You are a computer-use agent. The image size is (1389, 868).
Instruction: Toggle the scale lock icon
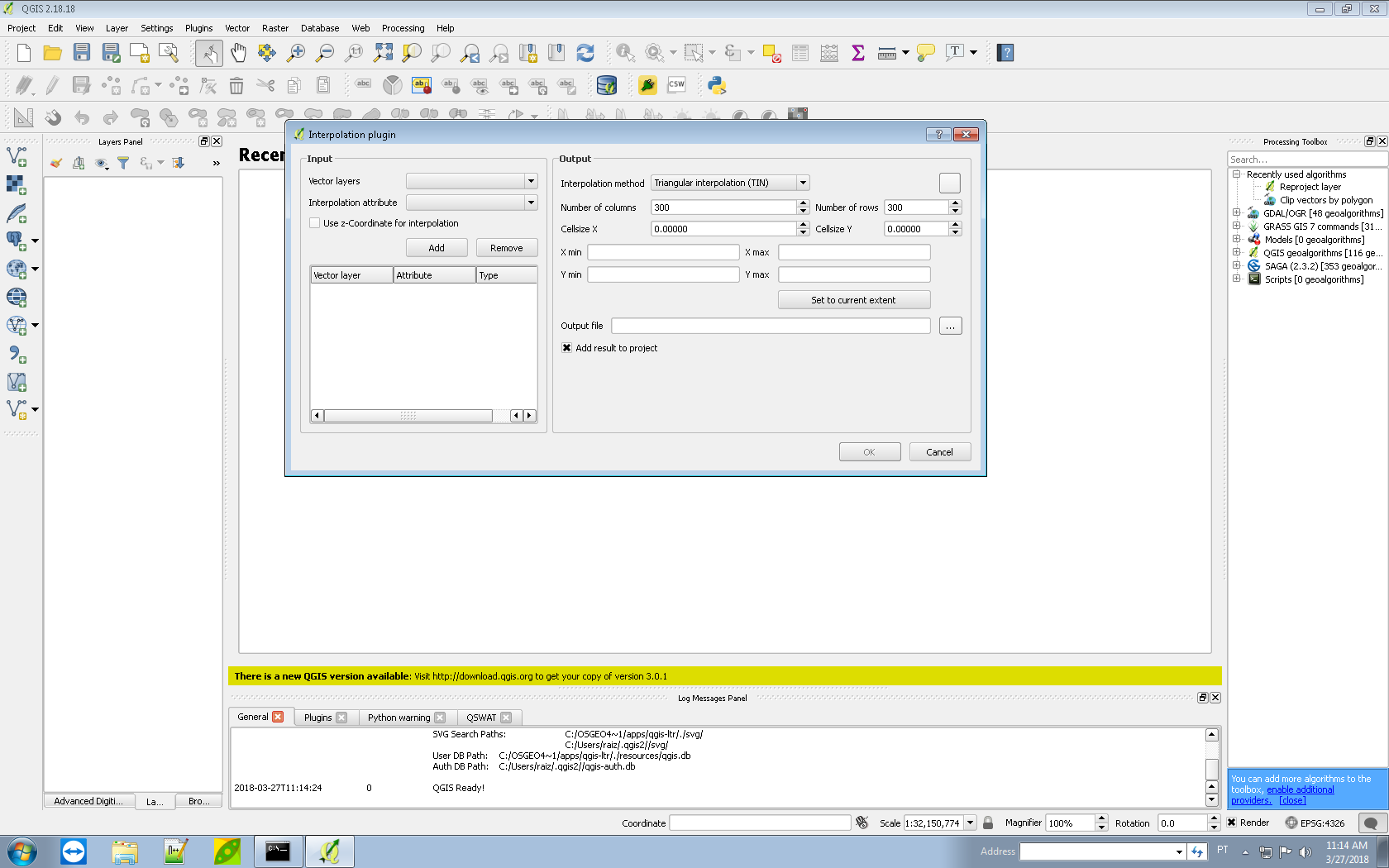pyautogui.click(x=988, y=823)
